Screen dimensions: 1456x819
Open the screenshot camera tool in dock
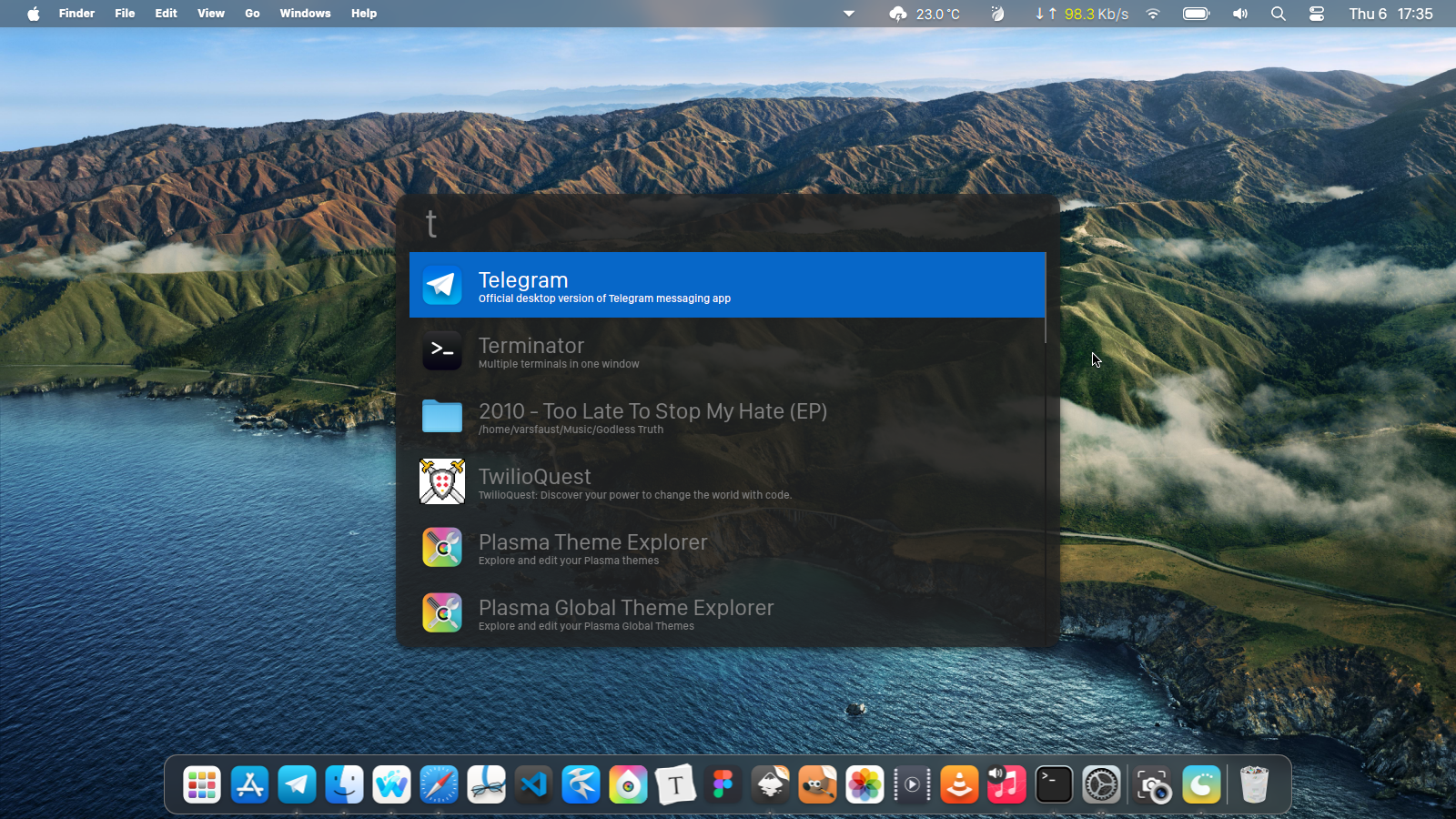pyautogui.click(x=1154, y=784)
